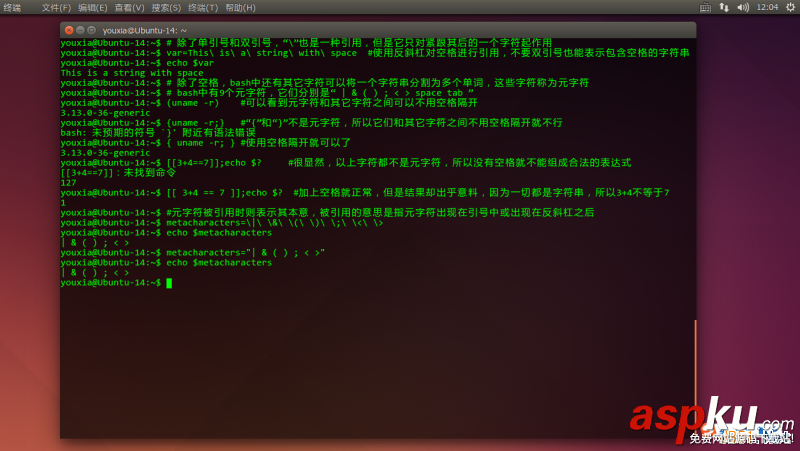Open the 文件(F) menu

click(56, 8)
